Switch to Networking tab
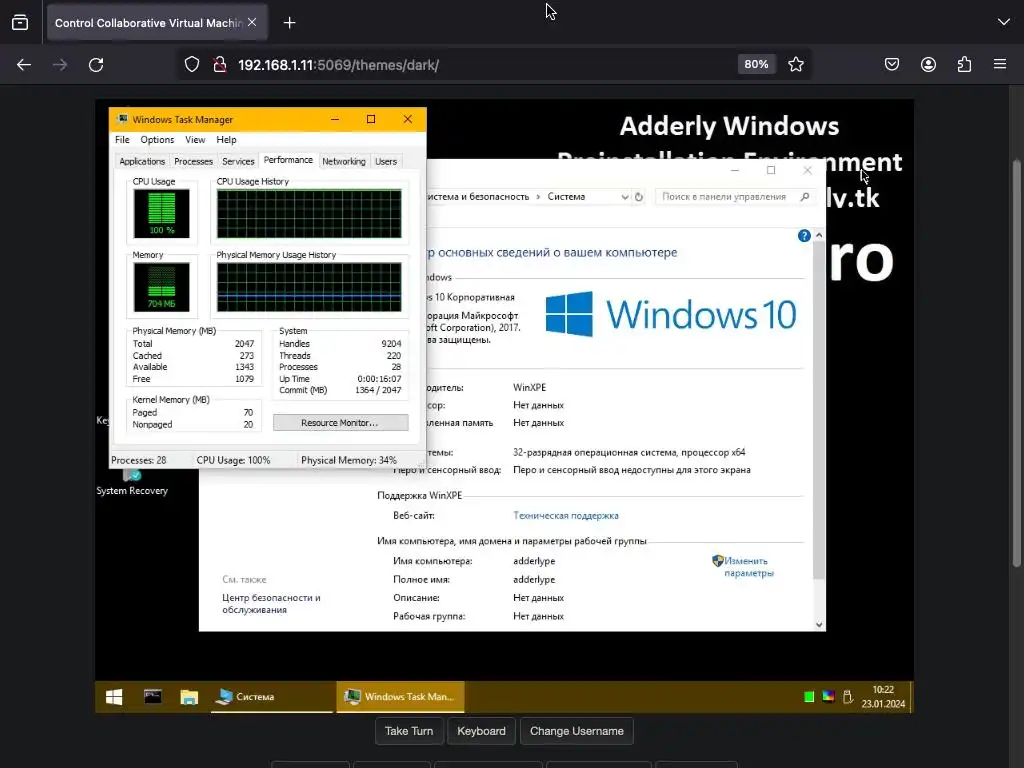 [x=344, y=161]
